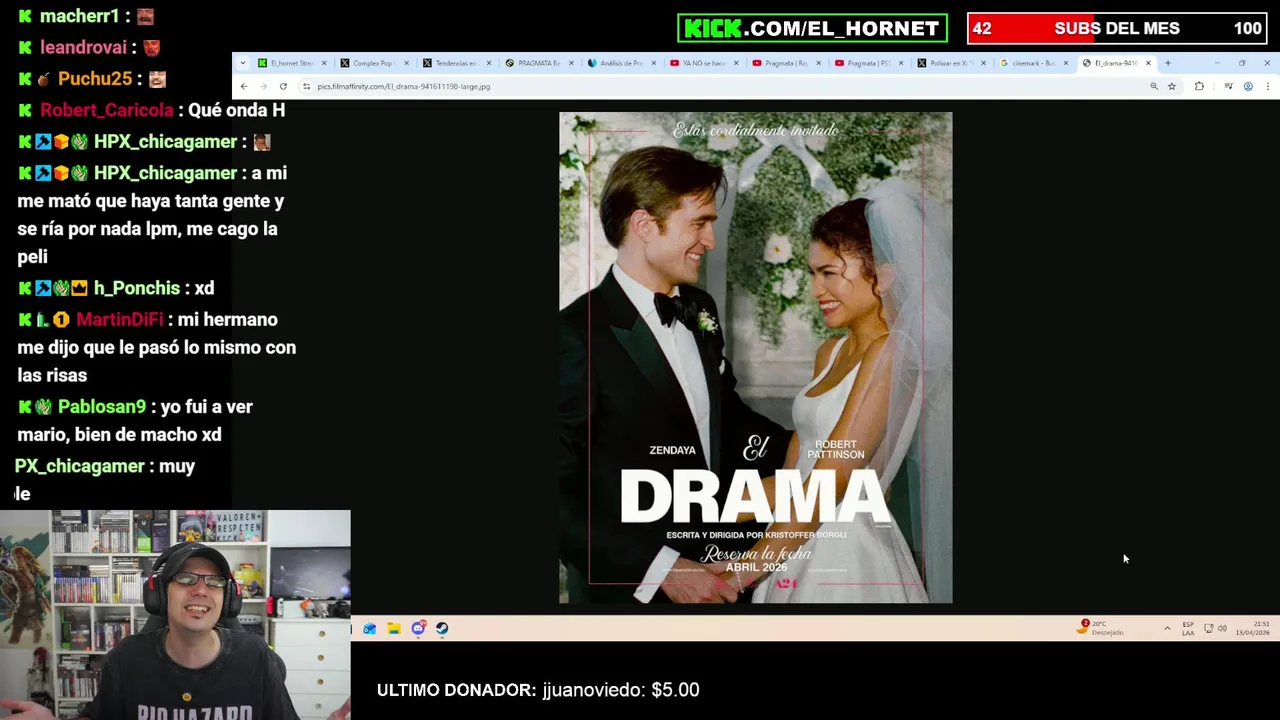Click the KICK.COM/EL_HORNET banner
The image size is (1280, 720).
(x=812, y=28)
